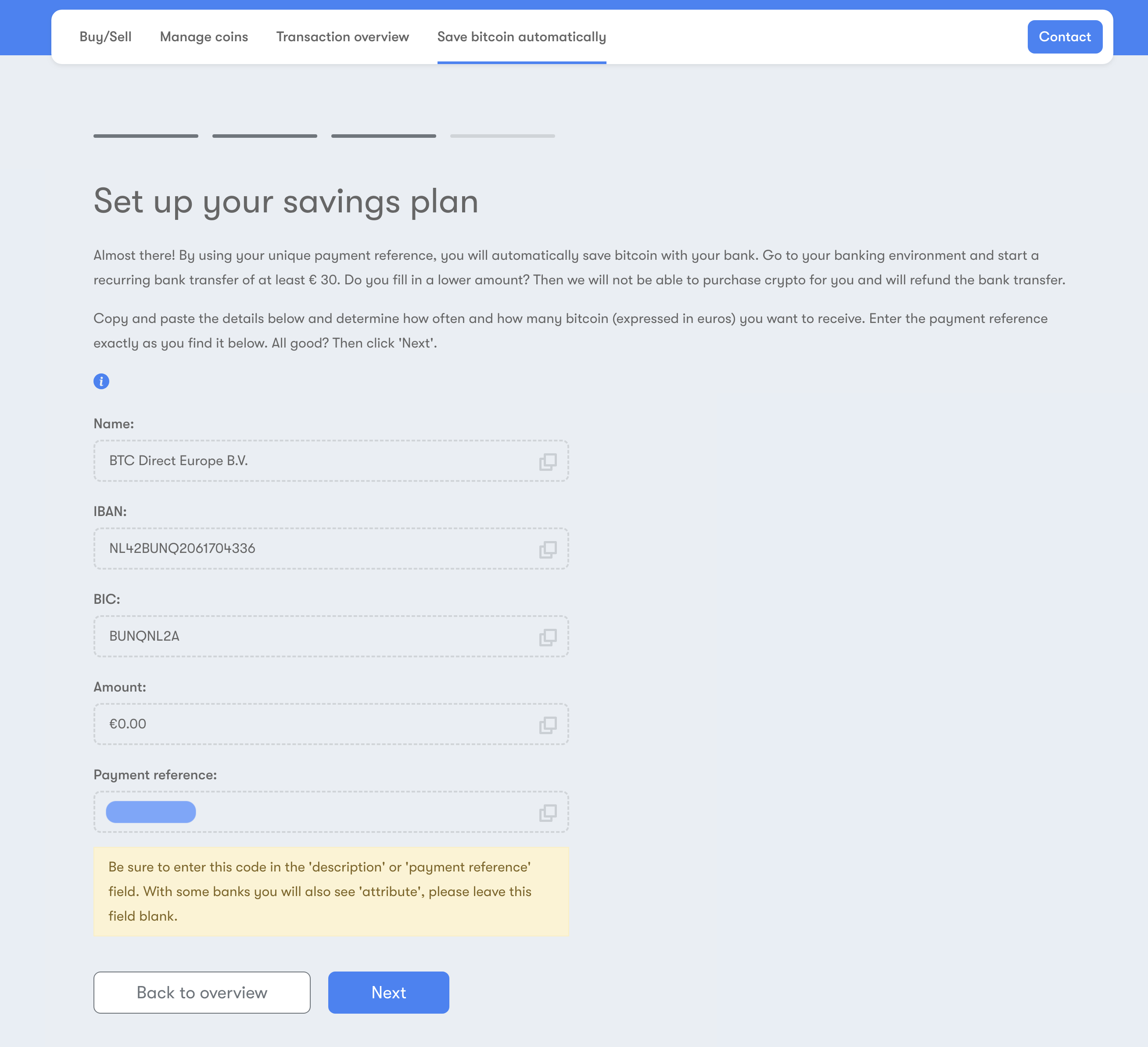The width and height of the screenshot is (1148, 1047).
Task: Click the blue info icon
Action: 101,381
